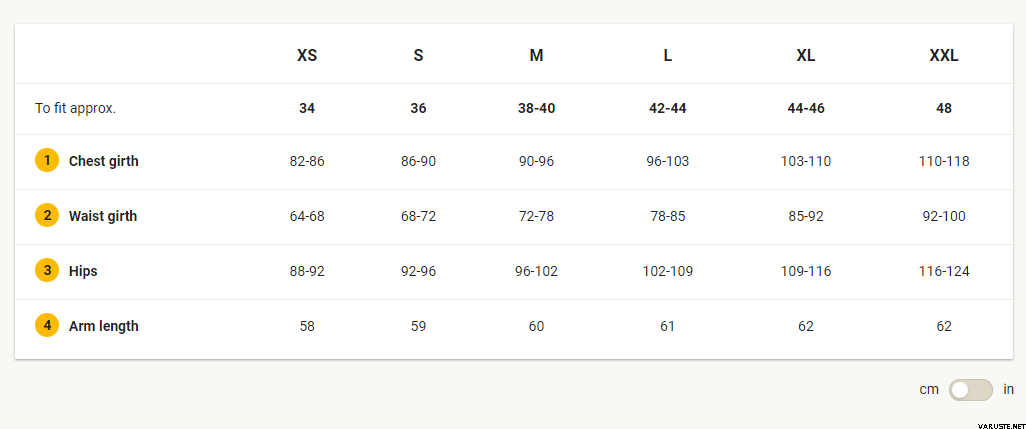The height and width of the screenshot is (429, 1026).
Task: Click the Waist girth row label
Action: [x=103, y=216]
